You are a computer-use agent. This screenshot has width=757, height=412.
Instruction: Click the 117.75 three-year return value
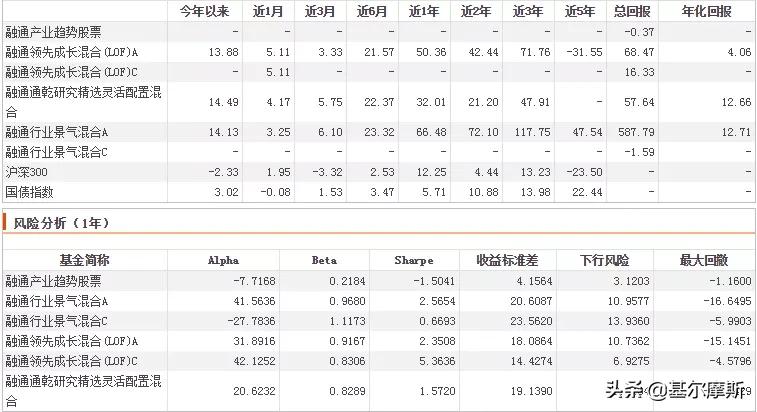pos(533,132)
